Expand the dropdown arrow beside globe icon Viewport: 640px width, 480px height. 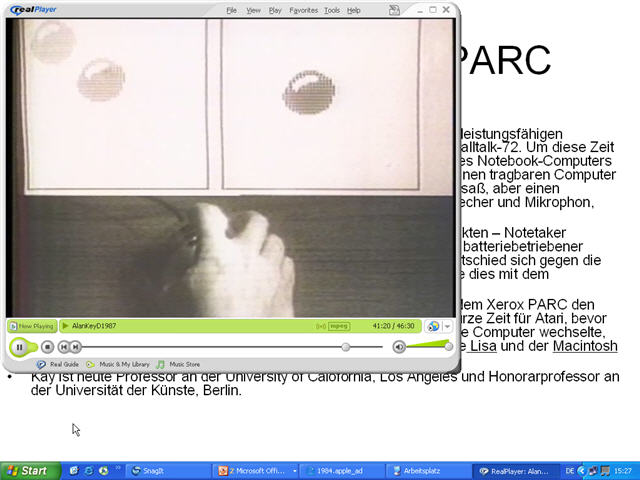coord(448,326)
